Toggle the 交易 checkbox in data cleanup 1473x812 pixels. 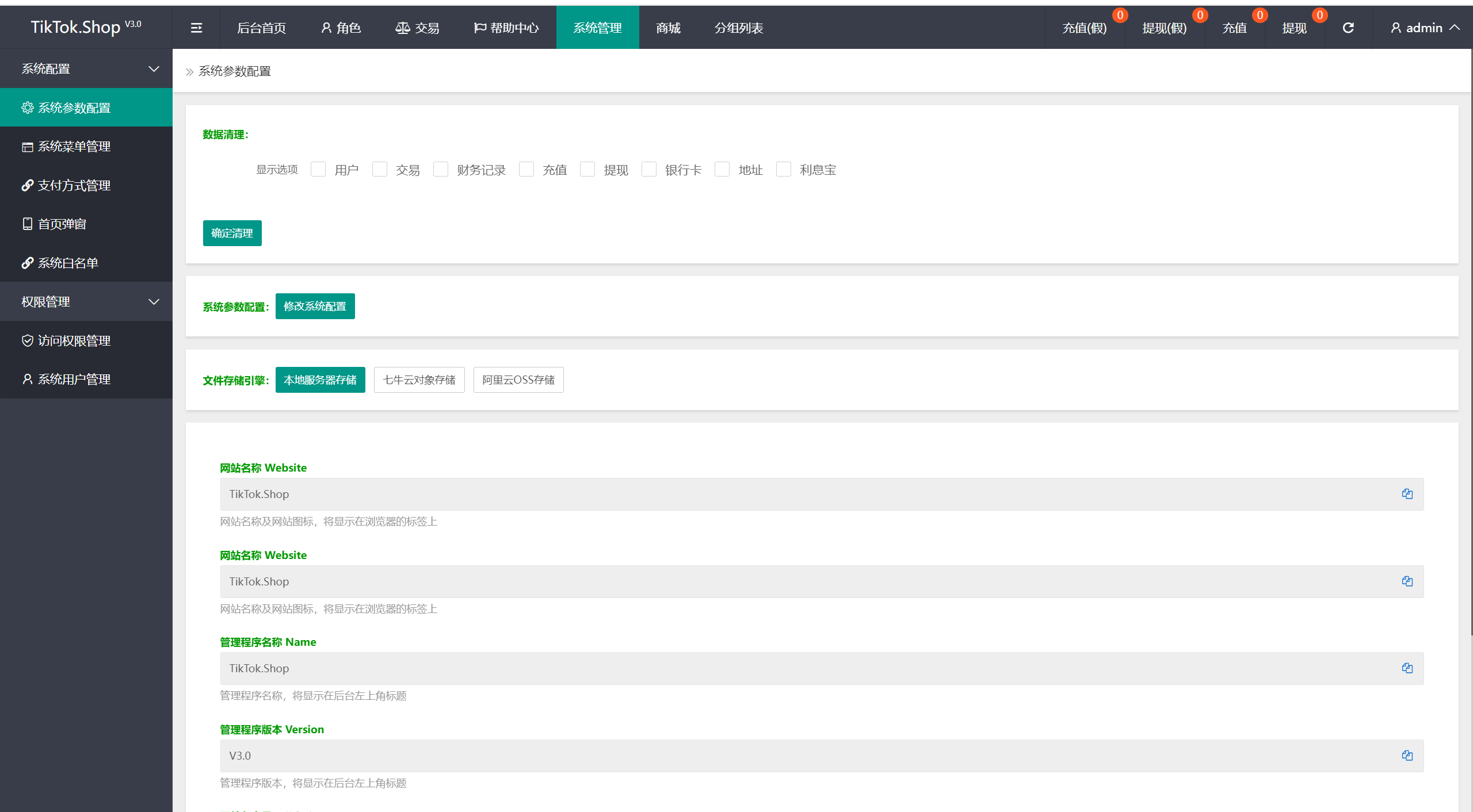379,169
